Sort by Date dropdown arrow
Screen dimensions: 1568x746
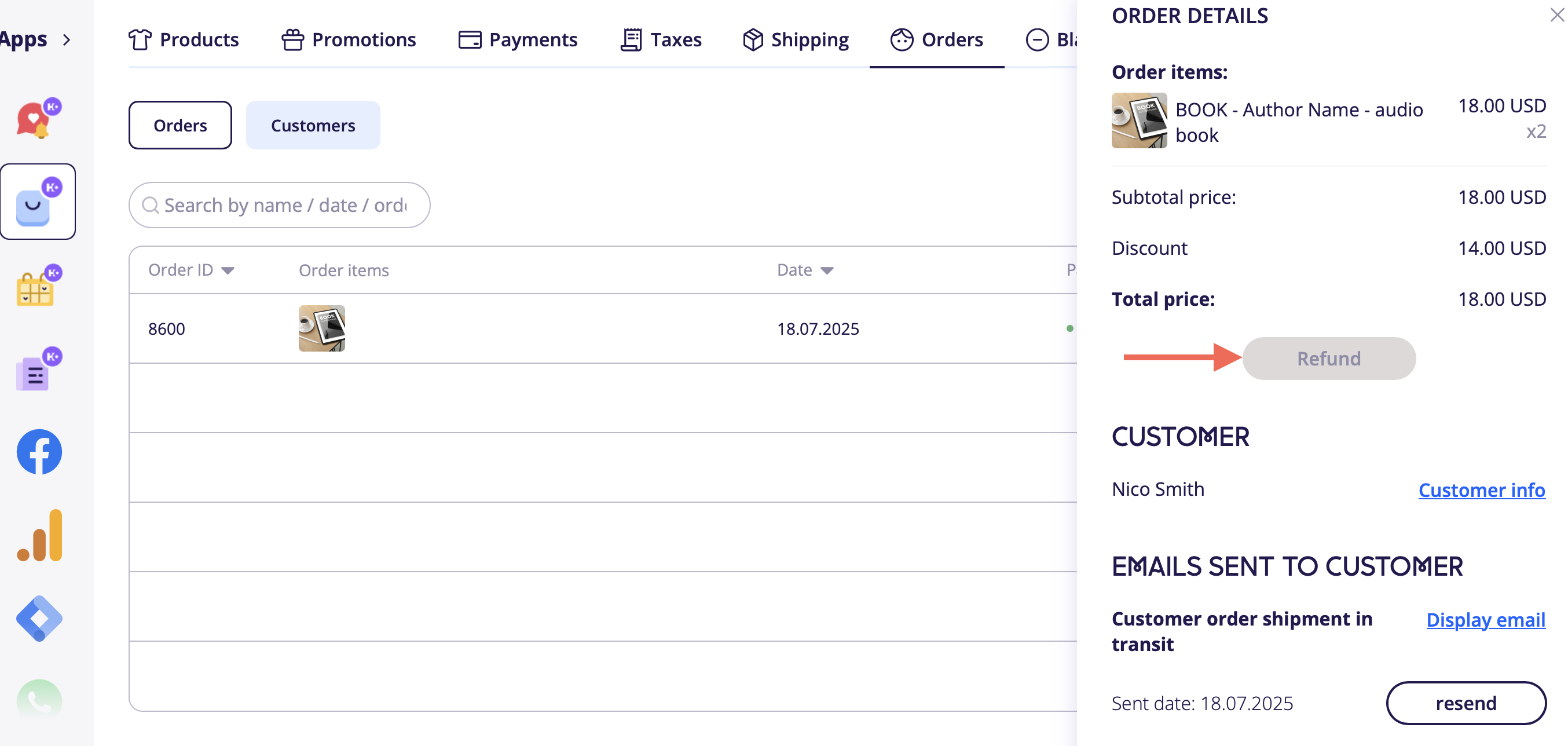coord(827,270)
